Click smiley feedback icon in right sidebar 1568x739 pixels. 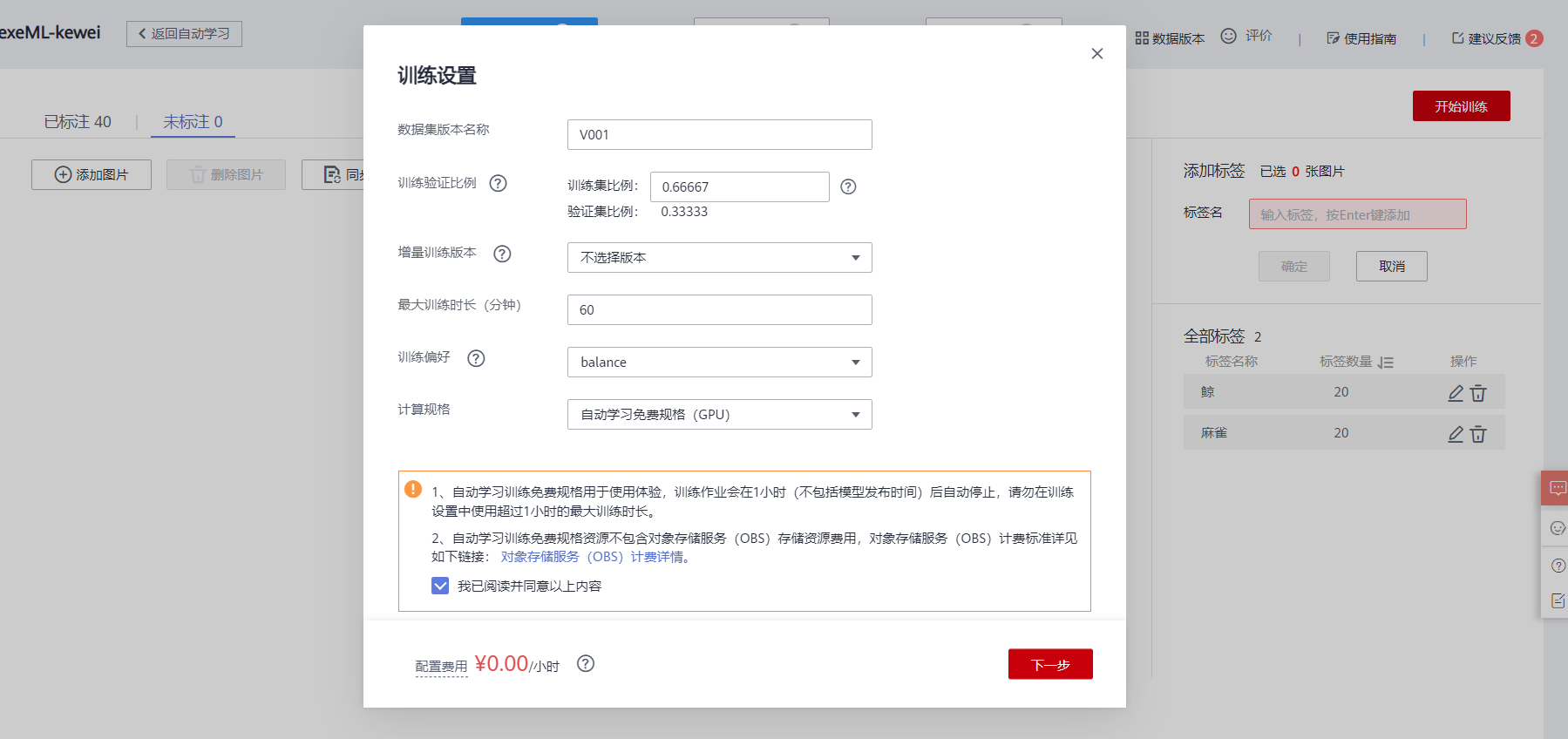[x=1558, y=528]
